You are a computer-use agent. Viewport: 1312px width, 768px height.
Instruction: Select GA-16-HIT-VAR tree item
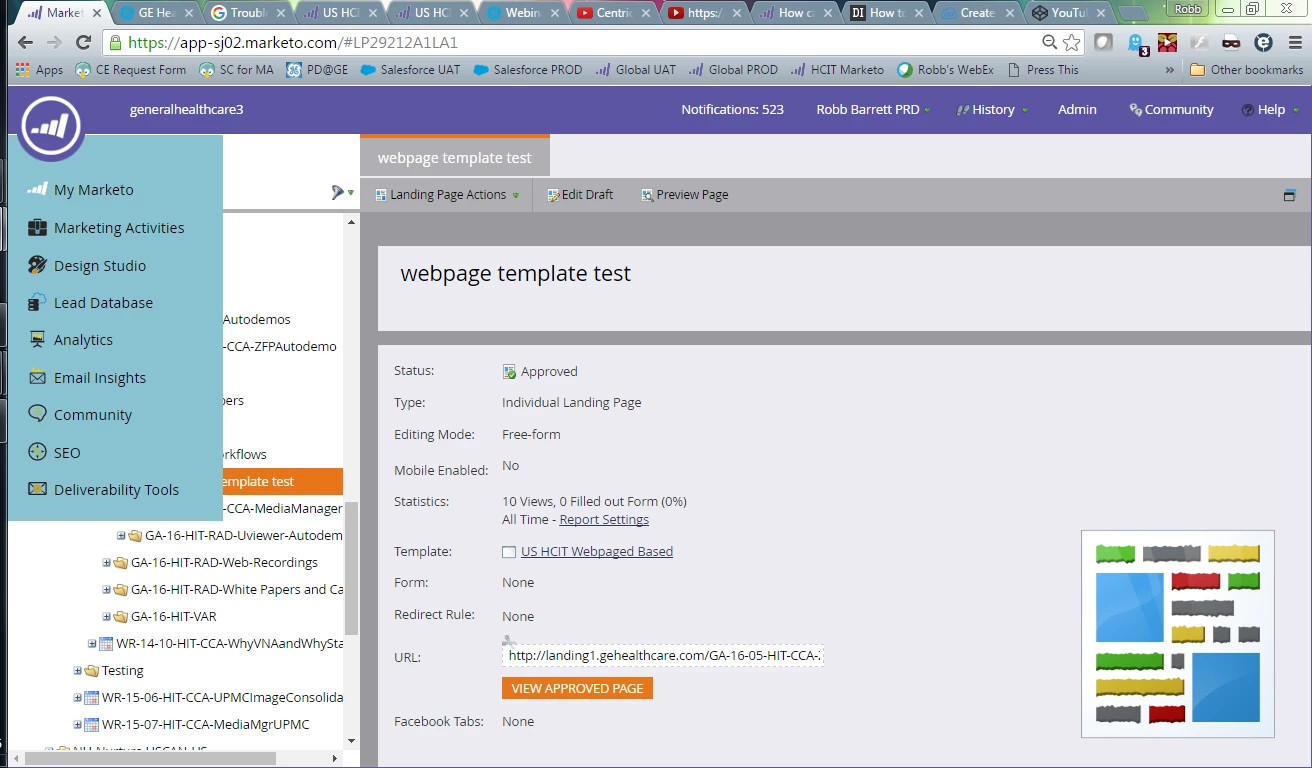[174, 617]
